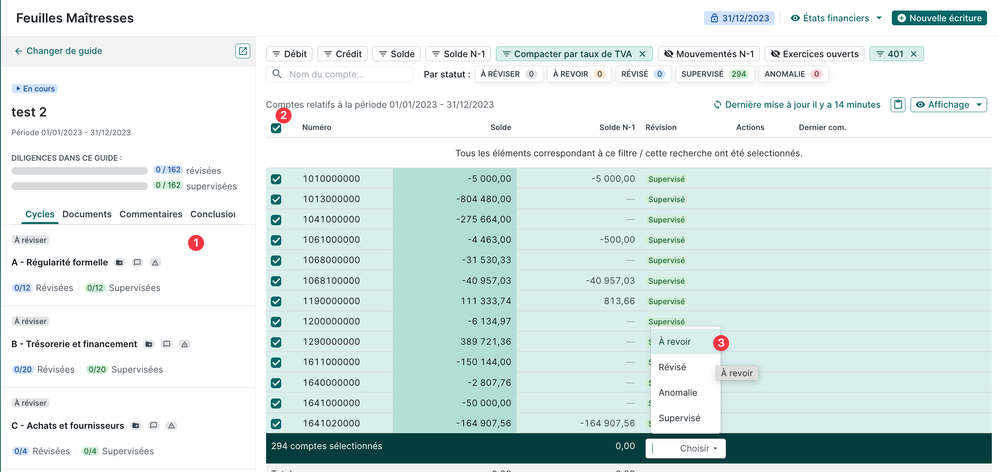Toggle 'Mouvementés N-1' visibility filter
999x472 pixels.
coord(709,54)
